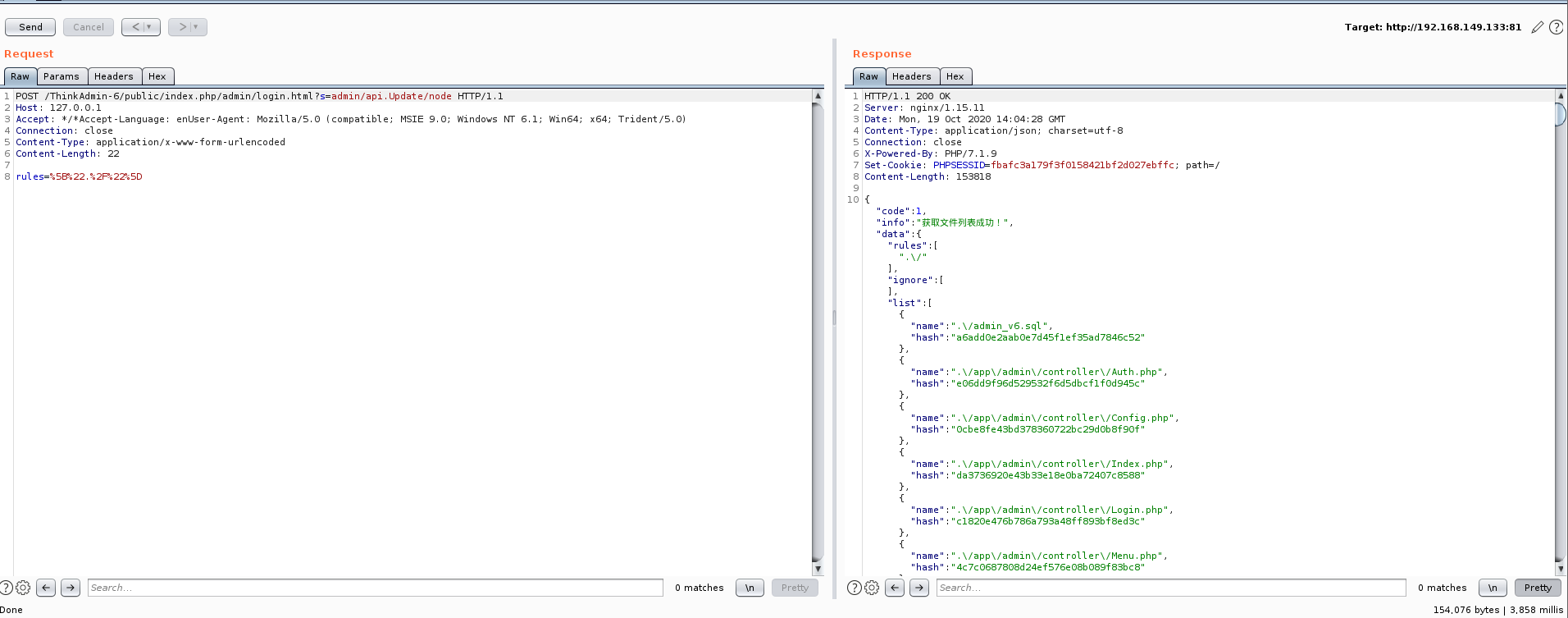Click the Connection: close request header

[65, 130]
